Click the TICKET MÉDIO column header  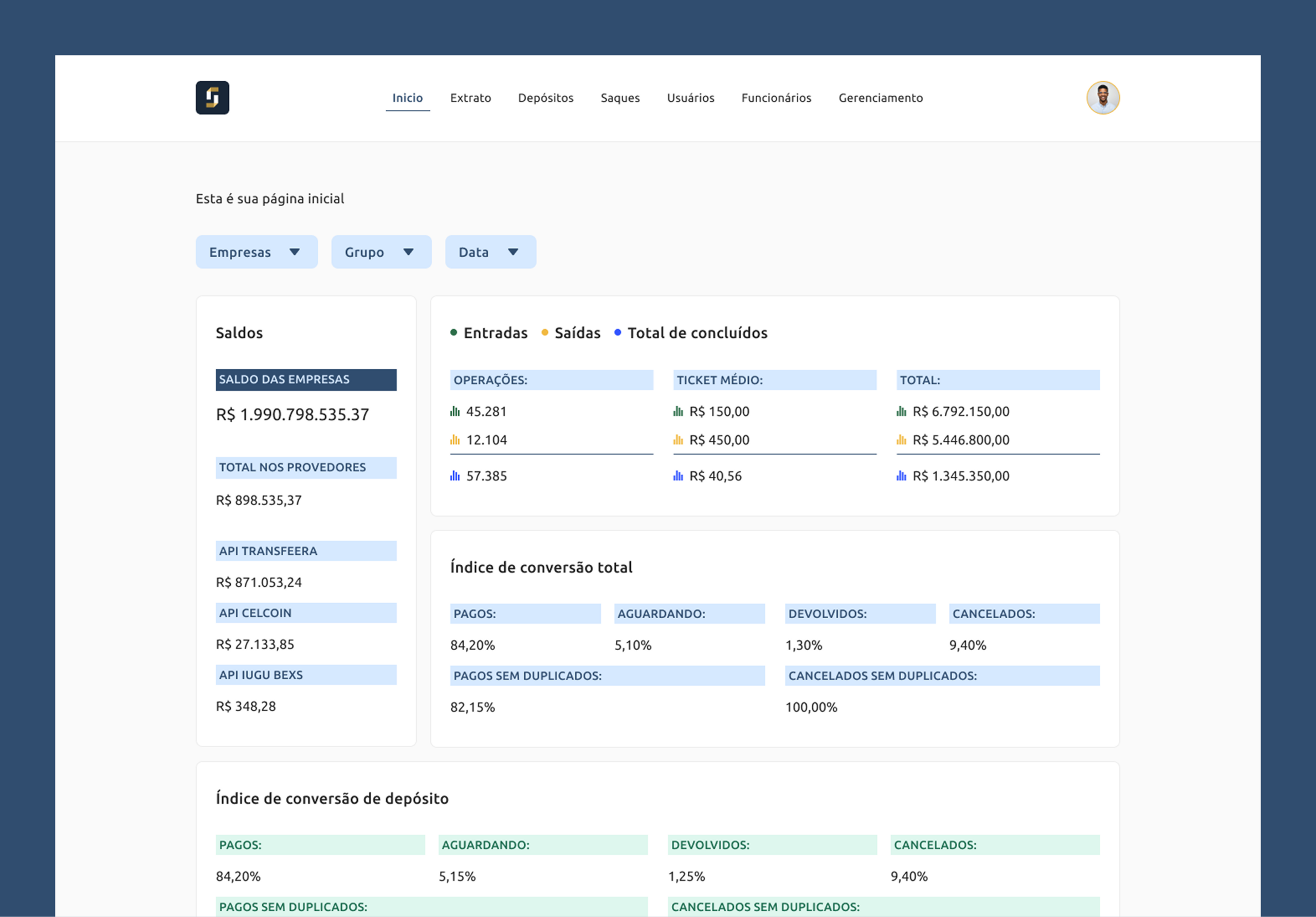coord(775,380)
